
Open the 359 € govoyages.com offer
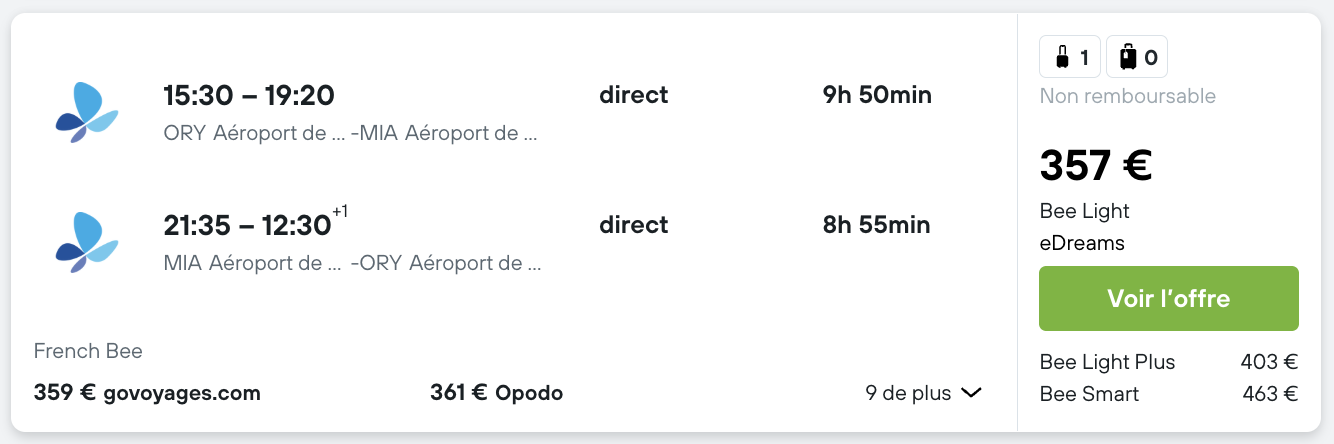pos(147,393)
